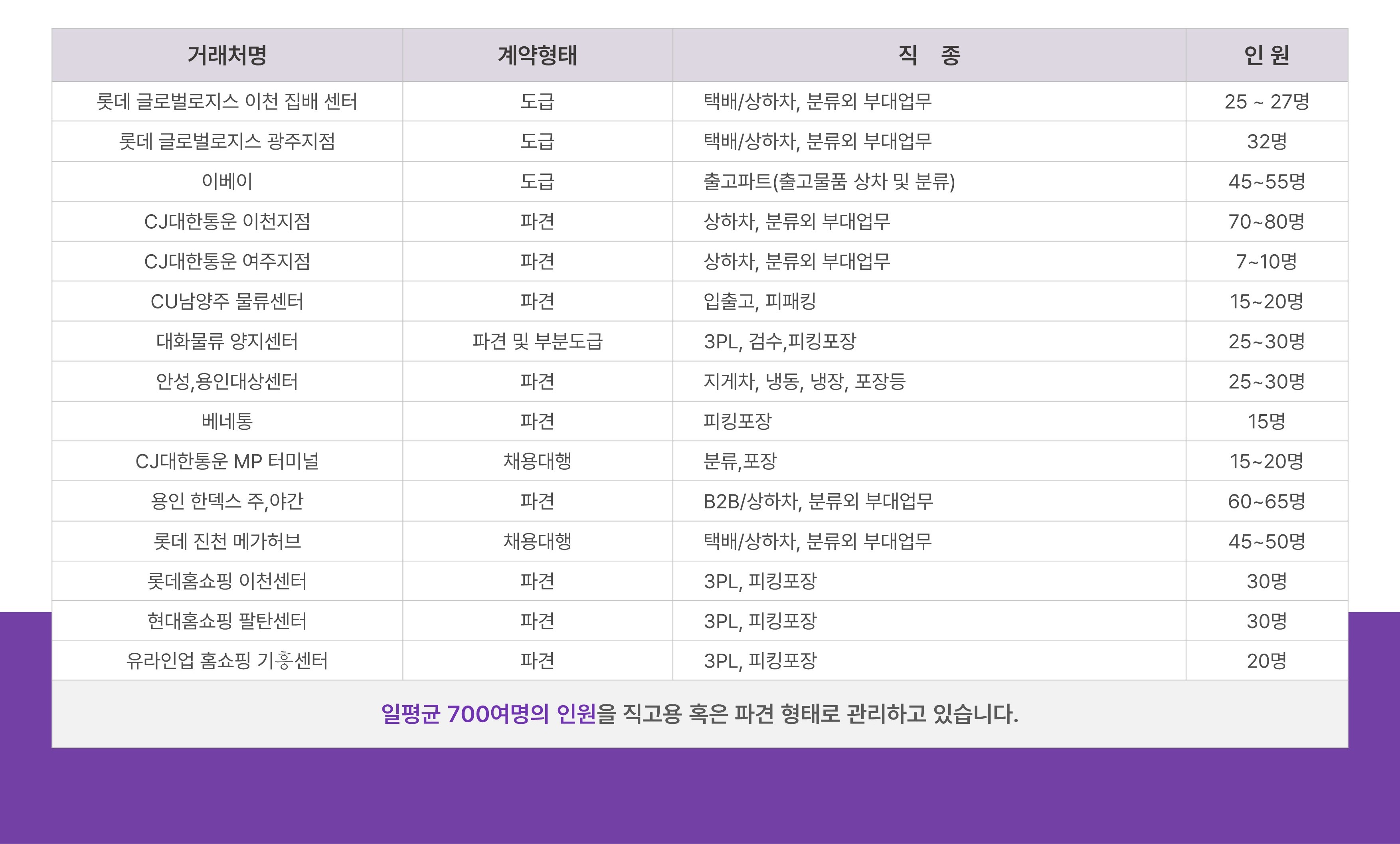1400x844 pixels.
Task: Select 롯데 글로벌로지스 광주지점 cell
Action: coord(227,141)
